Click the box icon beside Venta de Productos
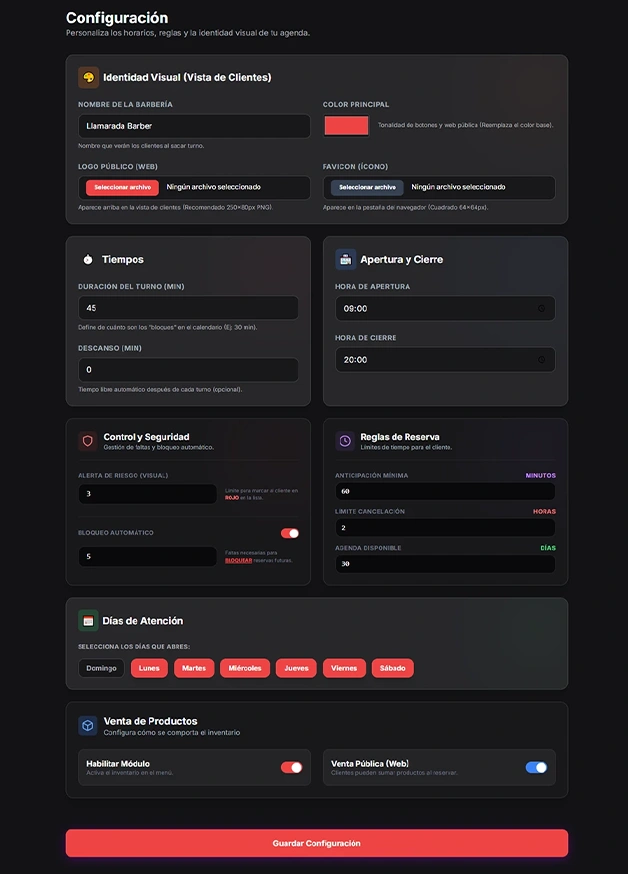Screen dimensions: 628x874 pos(88,725)
